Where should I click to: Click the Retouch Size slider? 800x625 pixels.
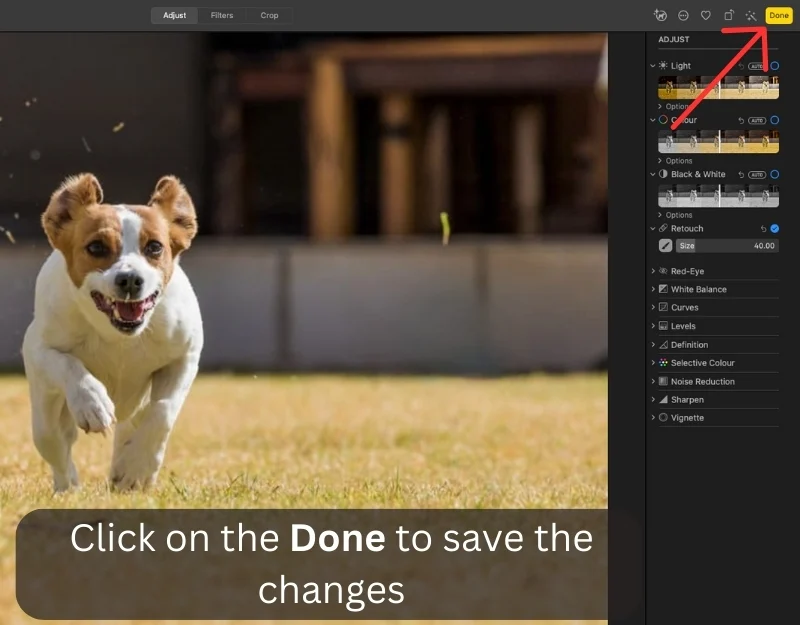coord(728,246)
